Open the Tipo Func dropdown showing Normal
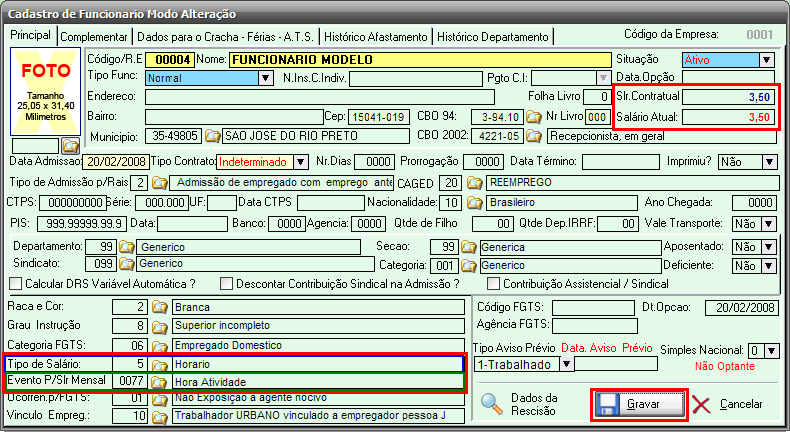This screenshot has width=790, height=432. (x=266, y=78)
